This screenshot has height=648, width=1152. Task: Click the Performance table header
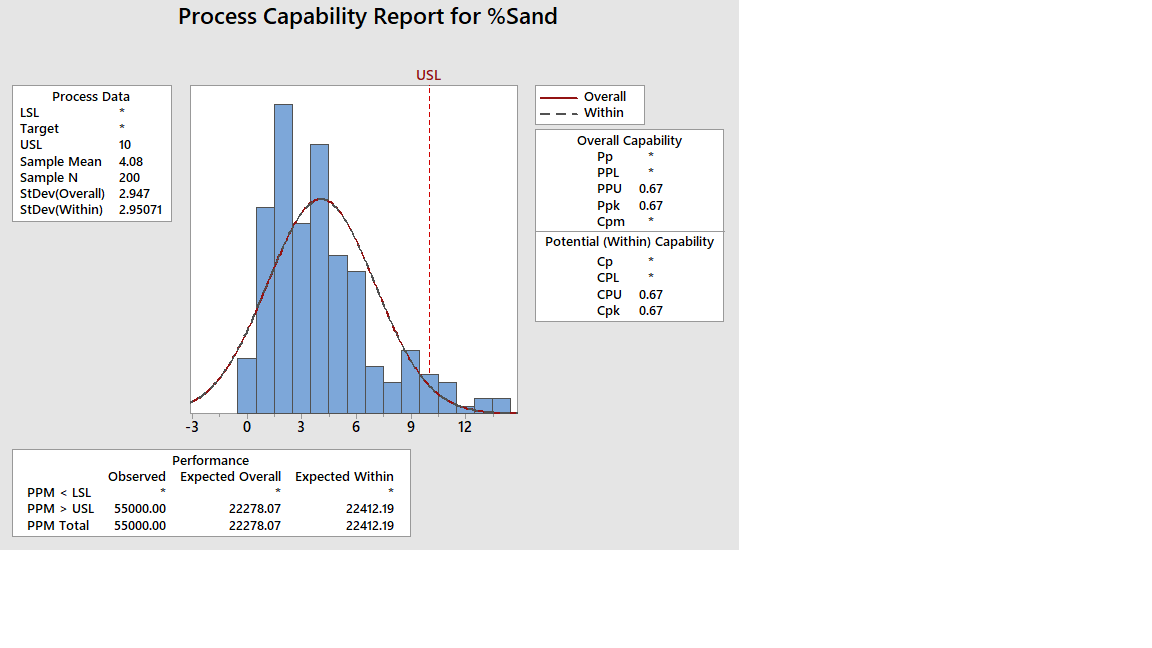211,460
